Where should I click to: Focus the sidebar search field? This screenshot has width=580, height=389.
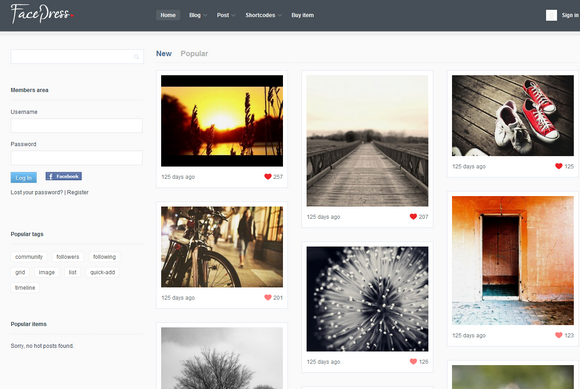(x=77, y=57)
